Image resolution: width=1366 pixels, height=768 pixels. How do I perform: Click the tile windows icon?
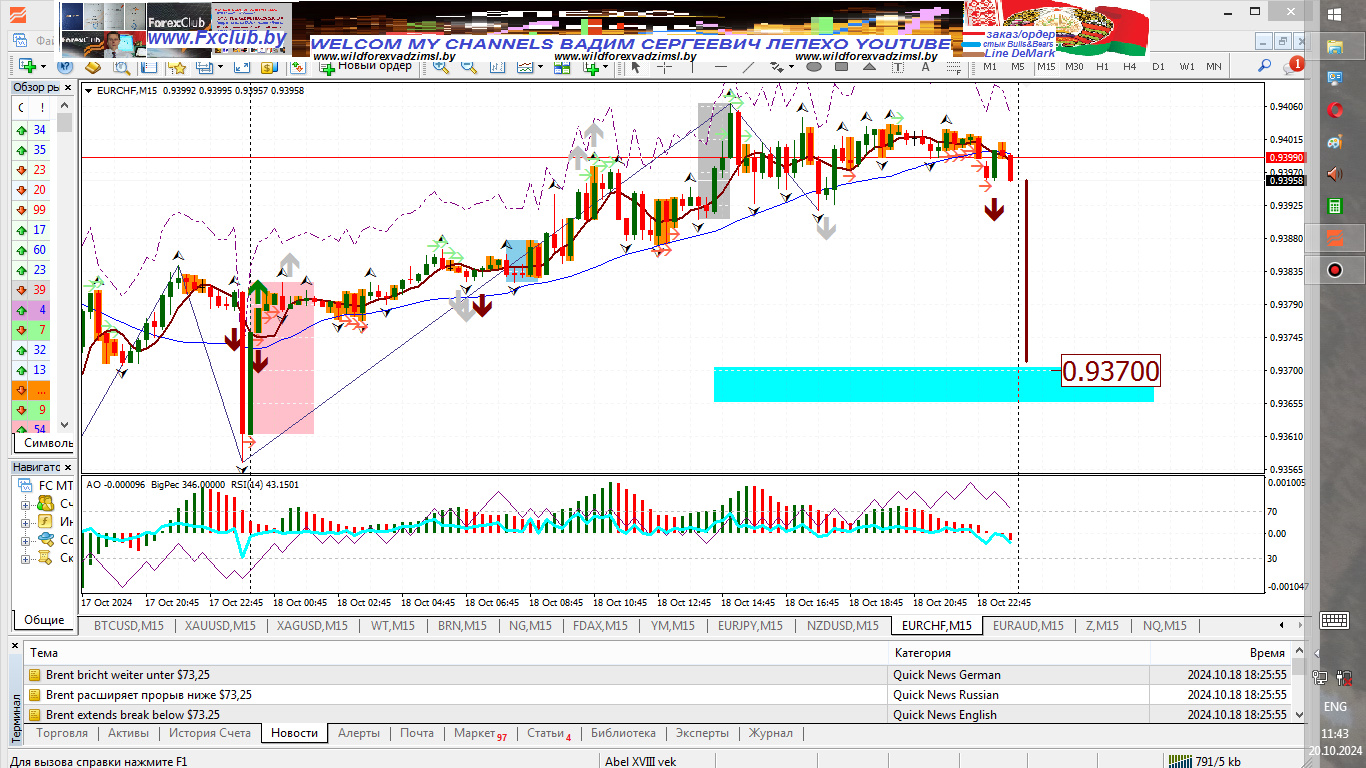[x=562, y=67]
